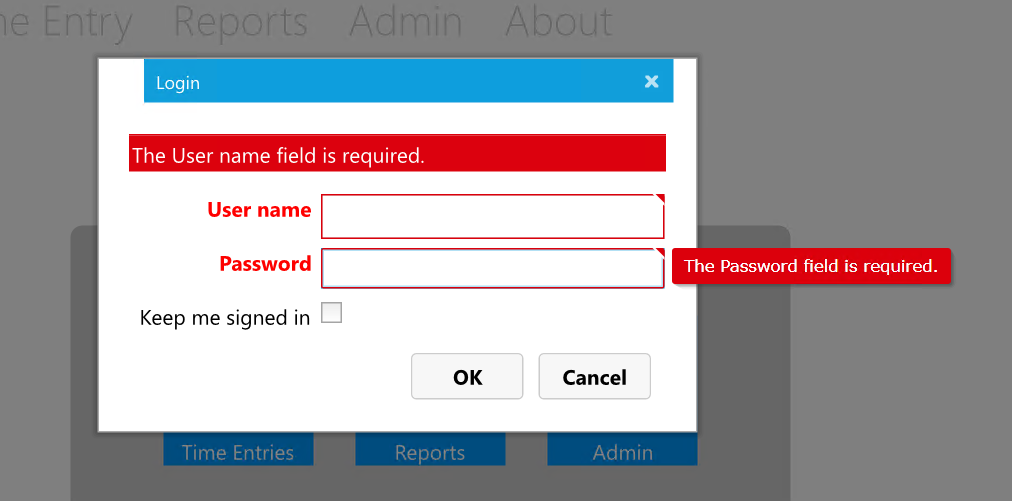Click the Reports tile button behind the dialog
This screenshot has height=501, width=1012.
pyautogui.click(x=430, y=450)
